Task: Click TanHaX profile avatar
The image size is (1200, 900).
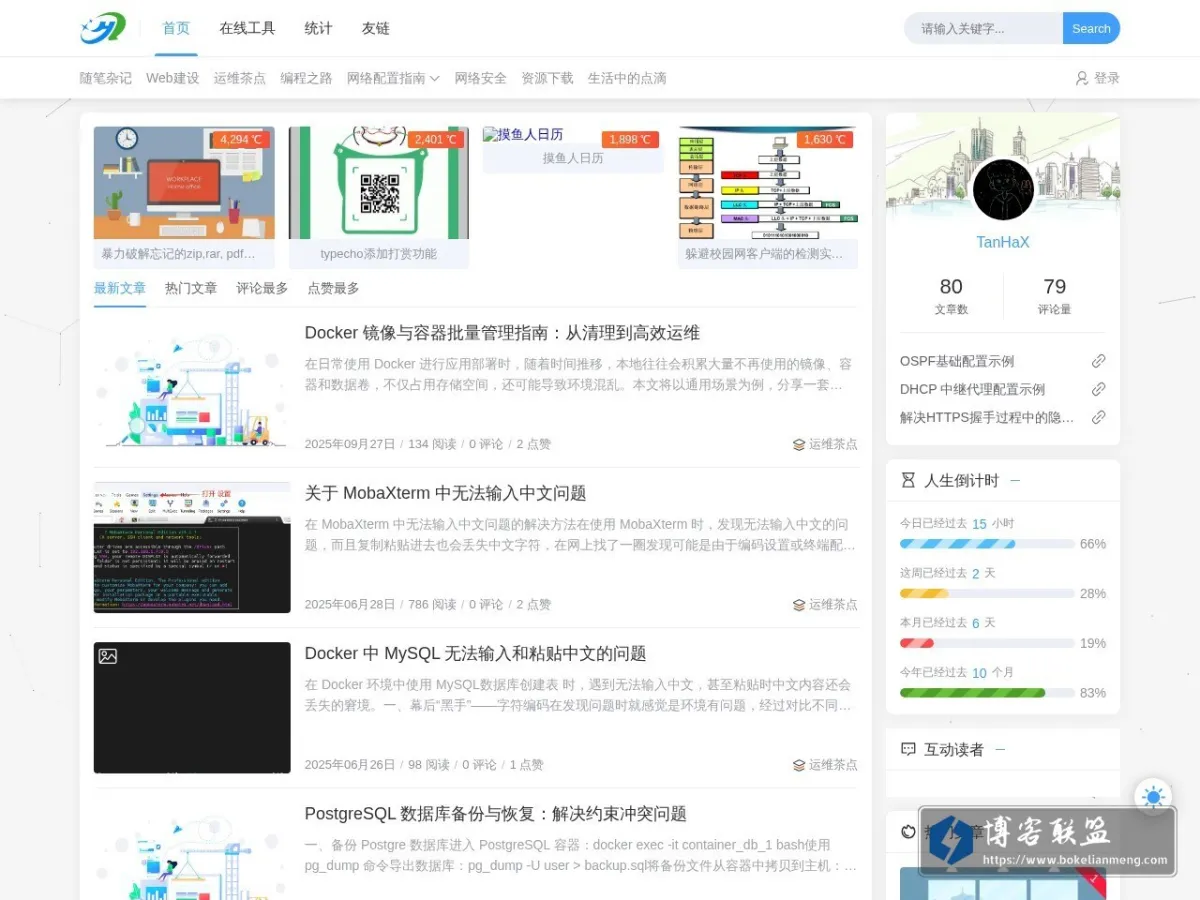Action: tap(1003, 189)
